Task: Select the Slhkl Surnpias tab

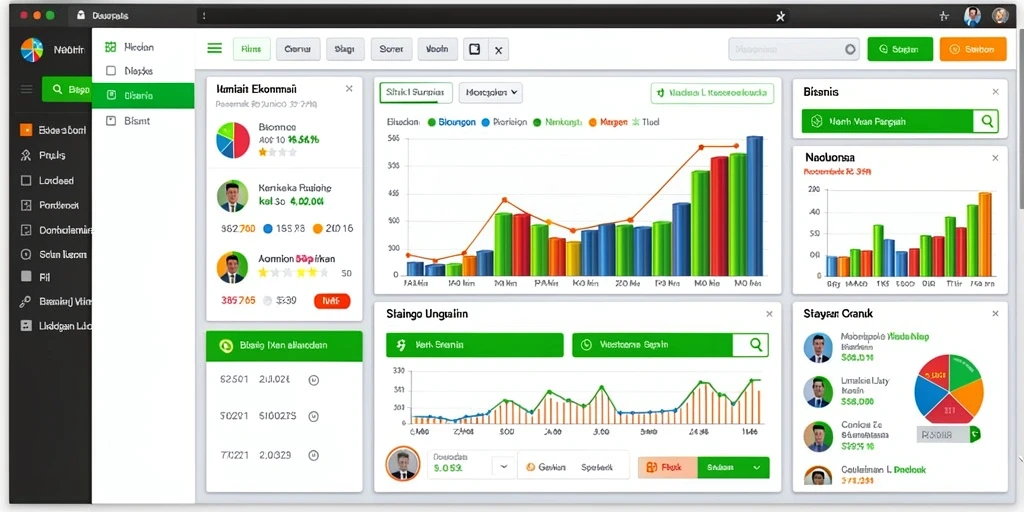Action: click(x=416, y=93)
